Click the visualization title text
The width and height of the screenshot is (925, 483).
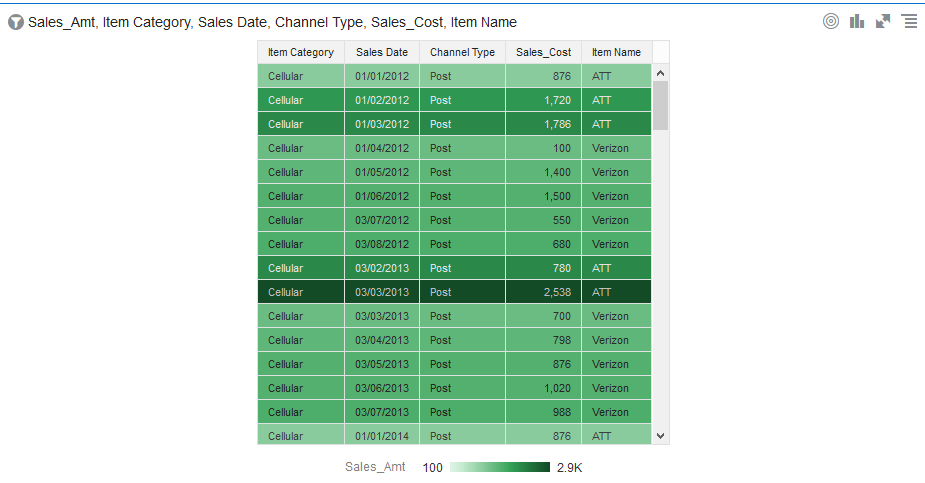tap(272, 22)
